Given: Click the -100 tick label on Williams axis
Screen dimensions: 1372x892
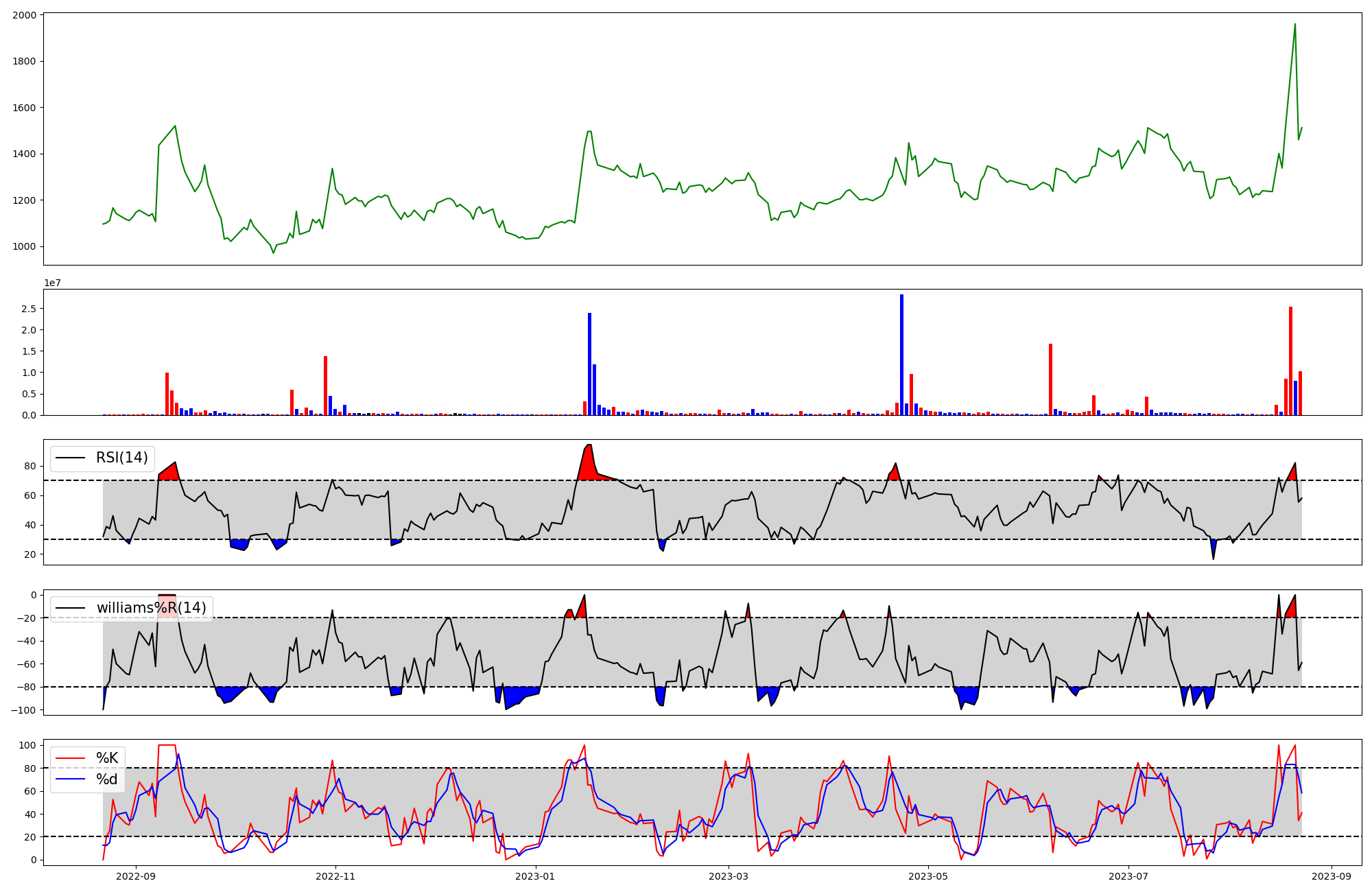Looking at the screenshot, I should [x=22, y=709].
